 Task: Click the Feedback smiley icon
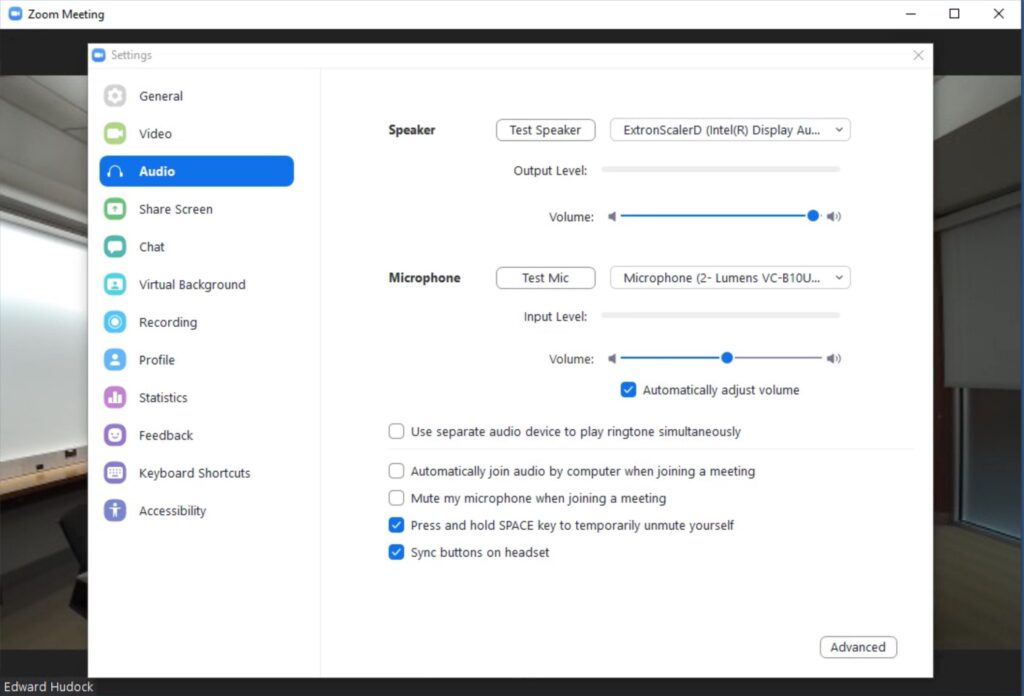[115, 435]
